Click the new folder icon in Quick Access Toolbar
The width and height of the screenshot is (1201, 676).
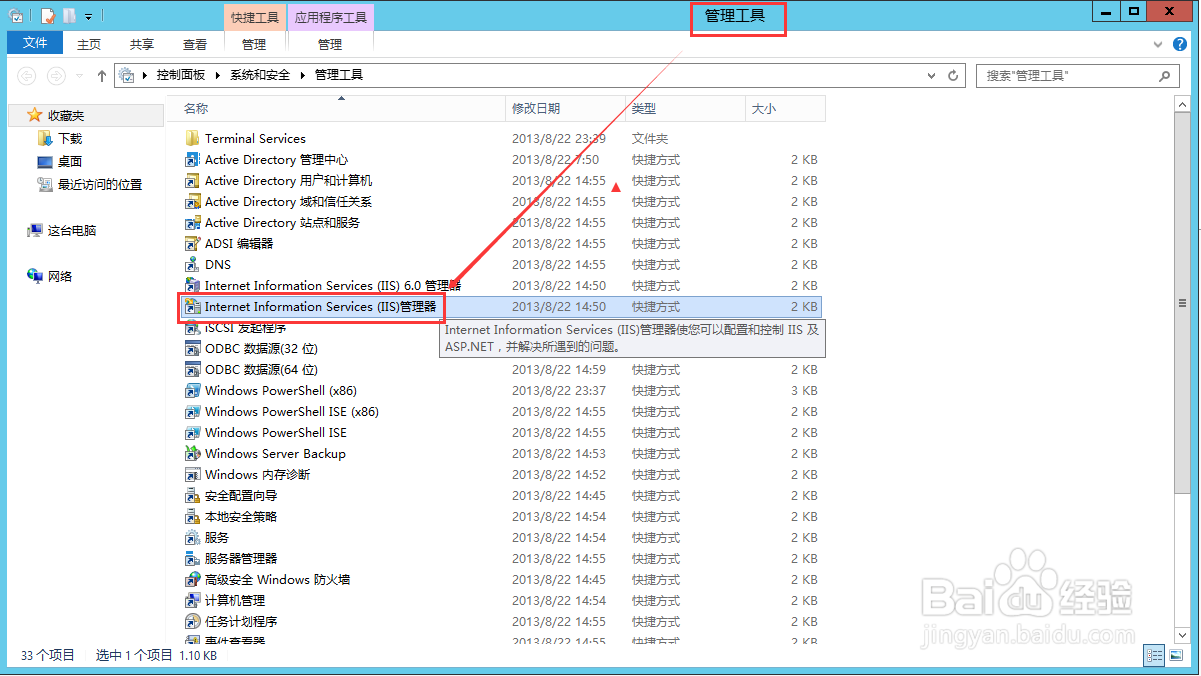(69, 16)
